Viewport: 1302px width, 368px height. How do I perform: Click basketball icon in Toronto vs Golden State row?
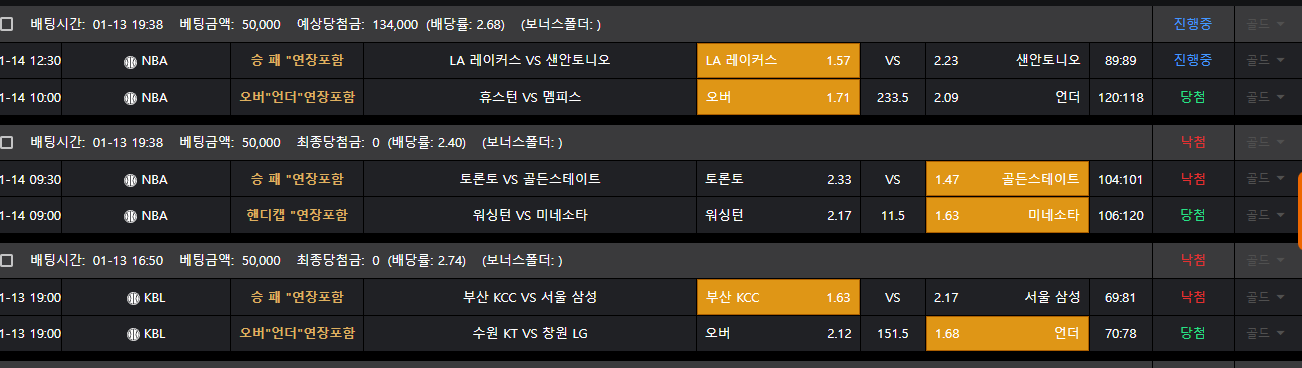coord(130,180)
